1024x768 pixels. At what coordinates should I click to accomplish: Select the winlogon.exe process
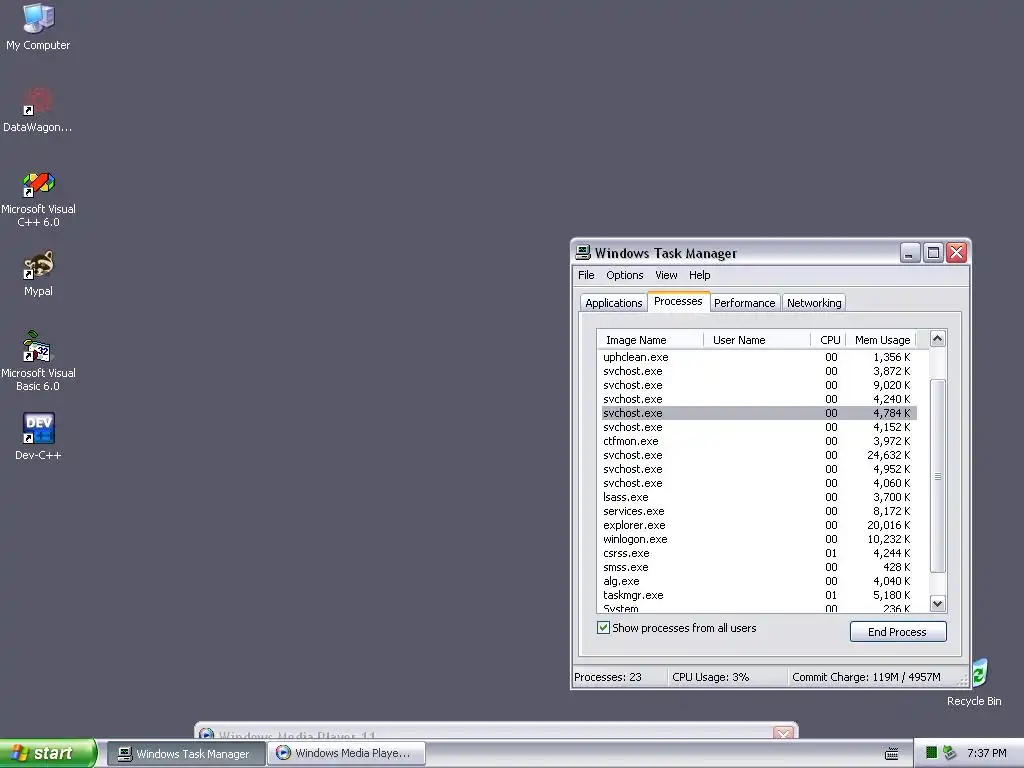[x=759, y=539]
